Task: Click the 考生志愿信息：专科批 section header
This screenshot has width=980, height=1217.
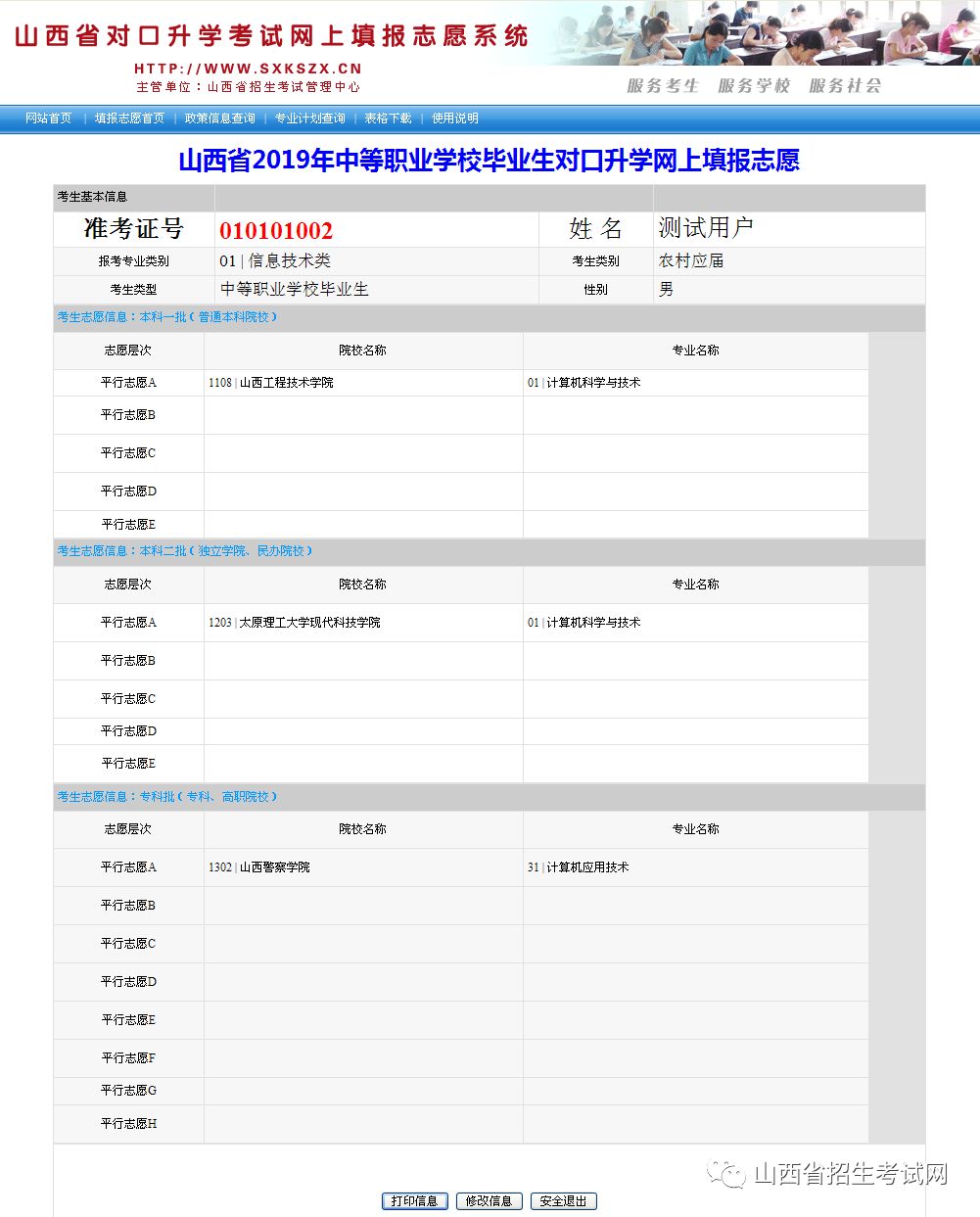Action: (x=167, y=797)
